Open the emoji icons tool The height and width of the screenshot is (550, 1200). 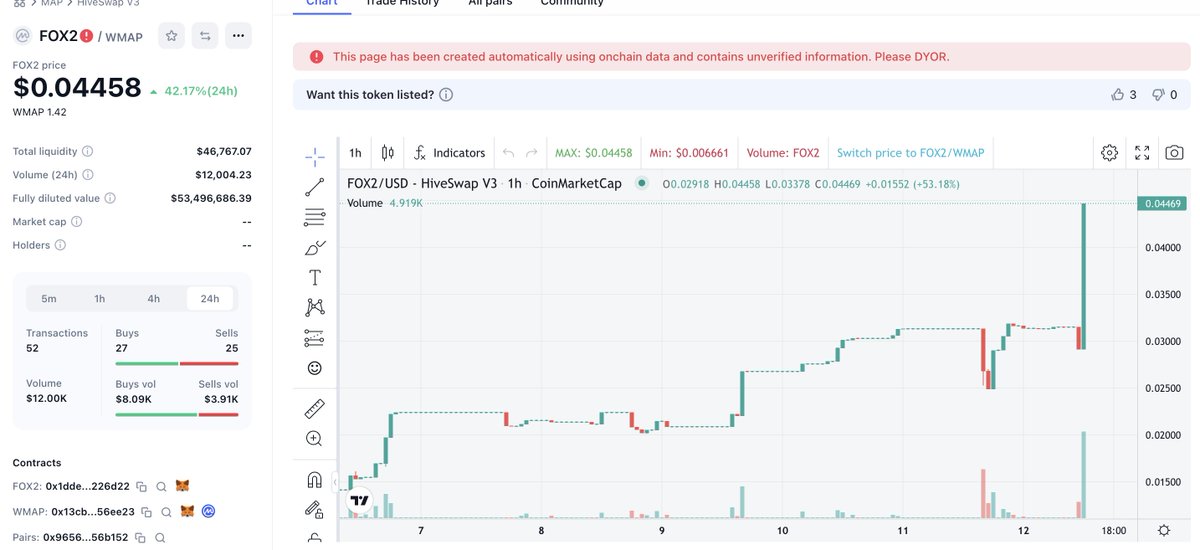tap(314, 368)
